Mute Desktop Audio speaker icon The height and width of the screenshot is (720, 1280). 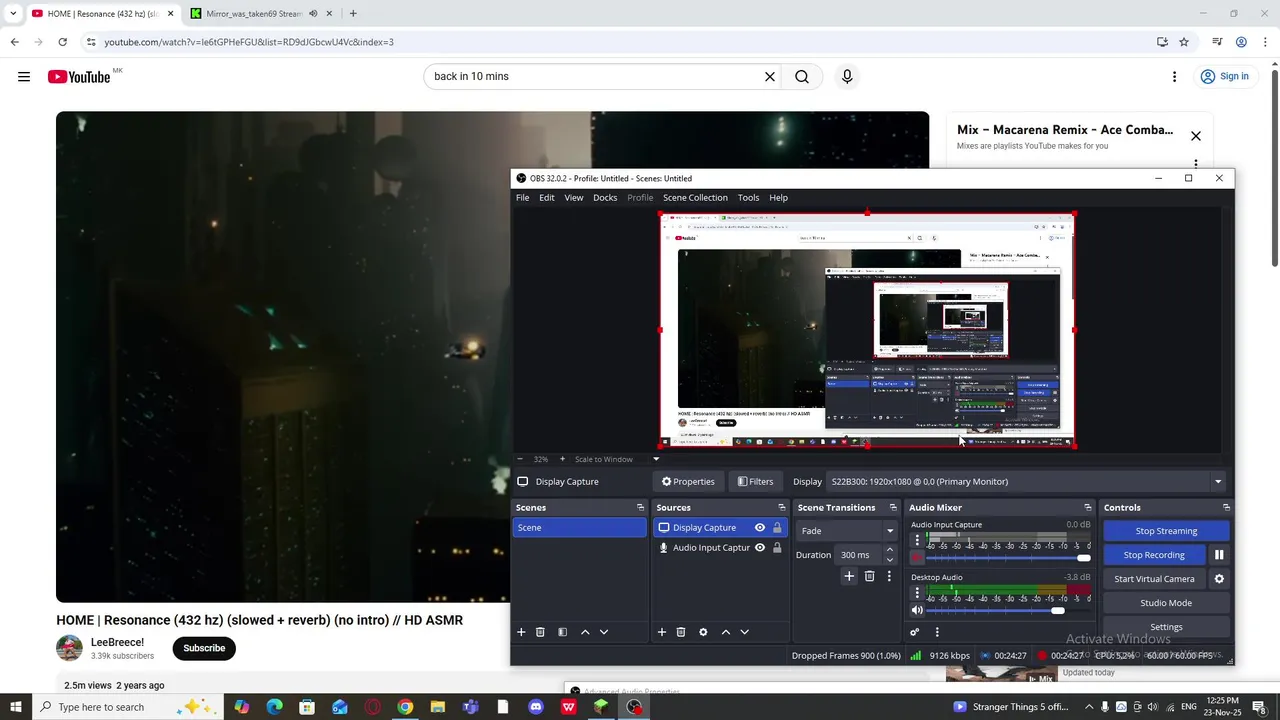tap(917, 610)
